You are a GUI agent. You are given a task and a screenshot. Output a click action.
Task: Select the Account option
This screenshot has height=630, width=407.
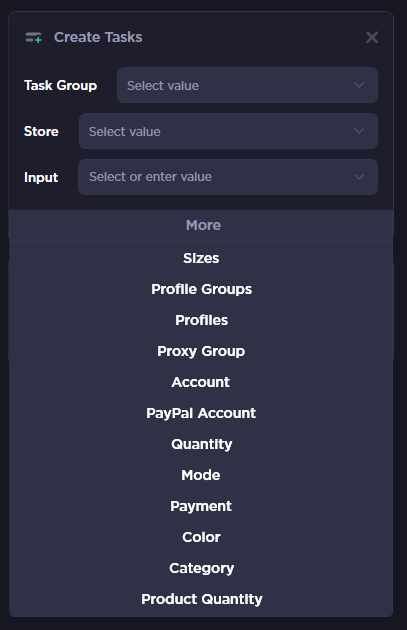click(201, 382)
